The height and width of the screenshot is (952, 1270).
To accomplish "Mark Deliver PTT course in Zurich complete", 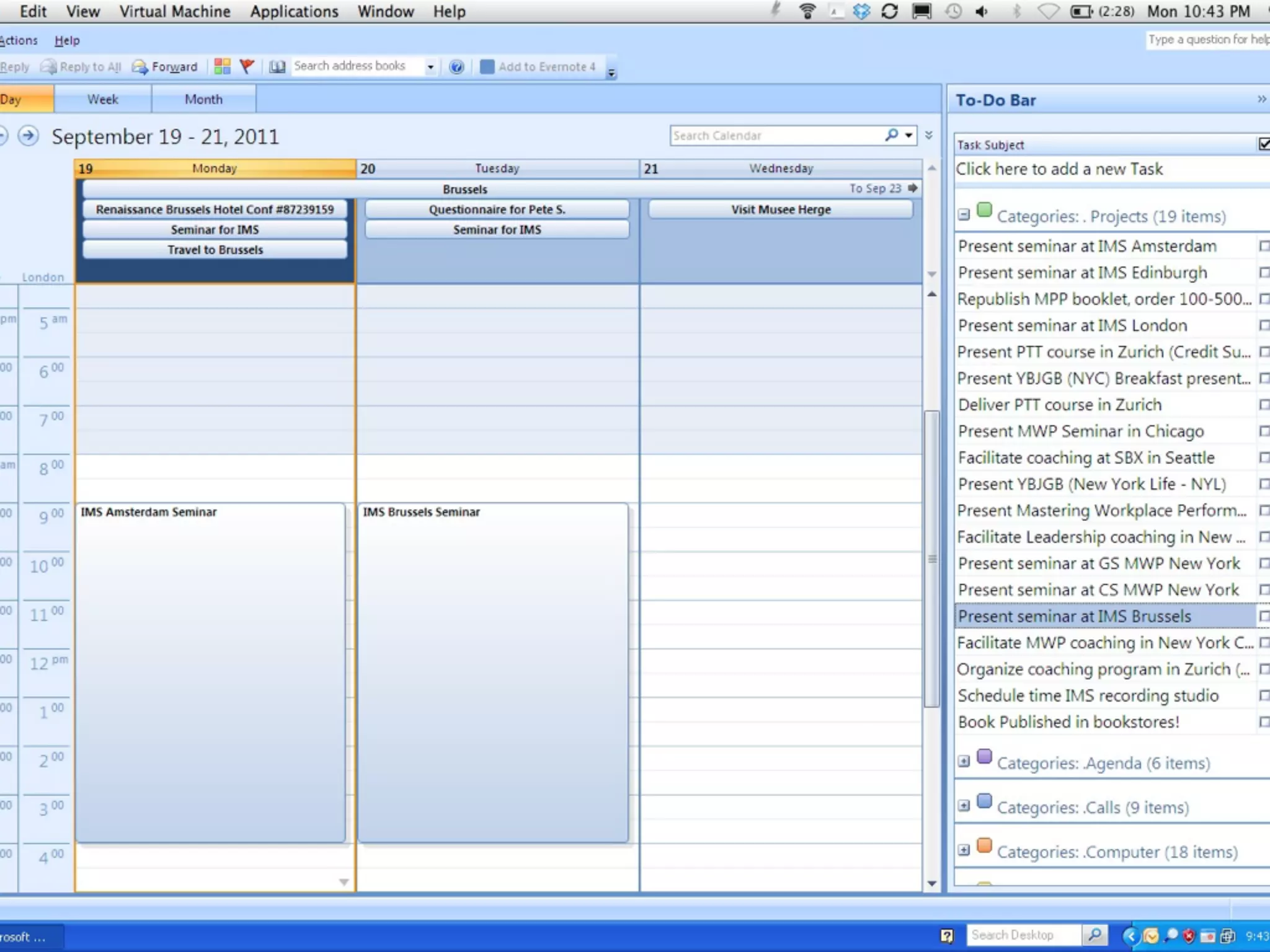I will point(1264,405).
